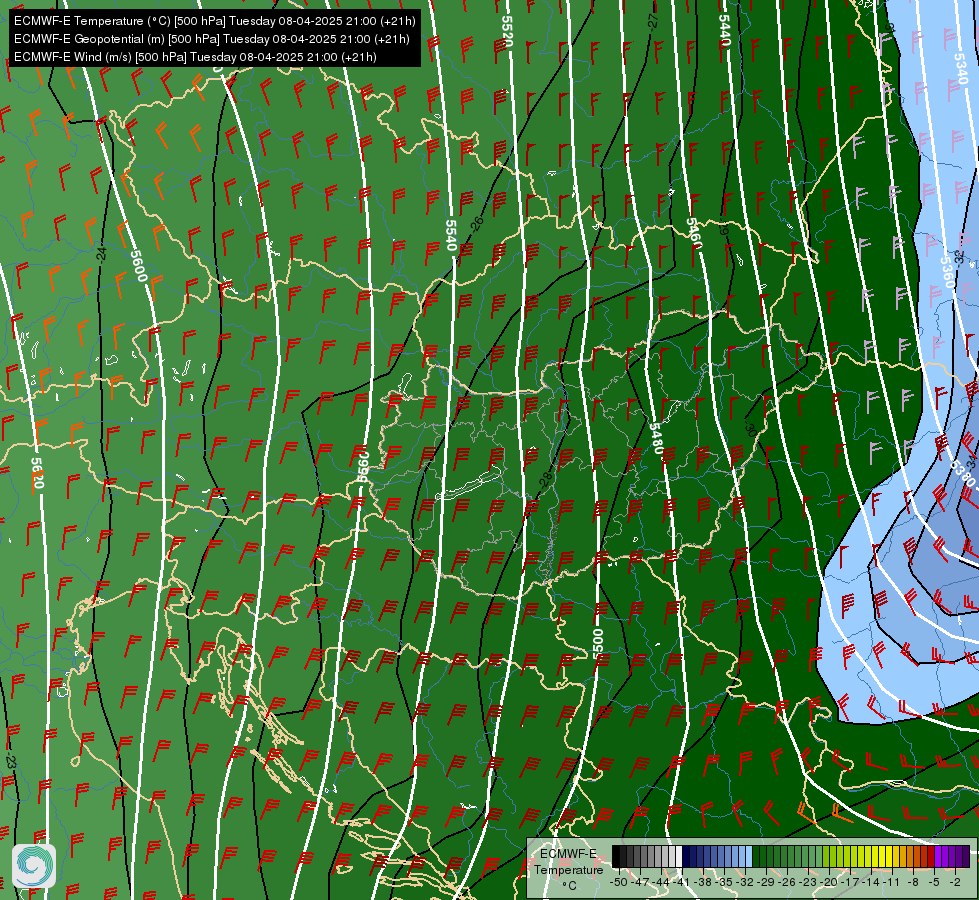Click the 5620 geopotential contour label
Image resolution: width=979 pixels, height=900 pixels.
(37, 473)
